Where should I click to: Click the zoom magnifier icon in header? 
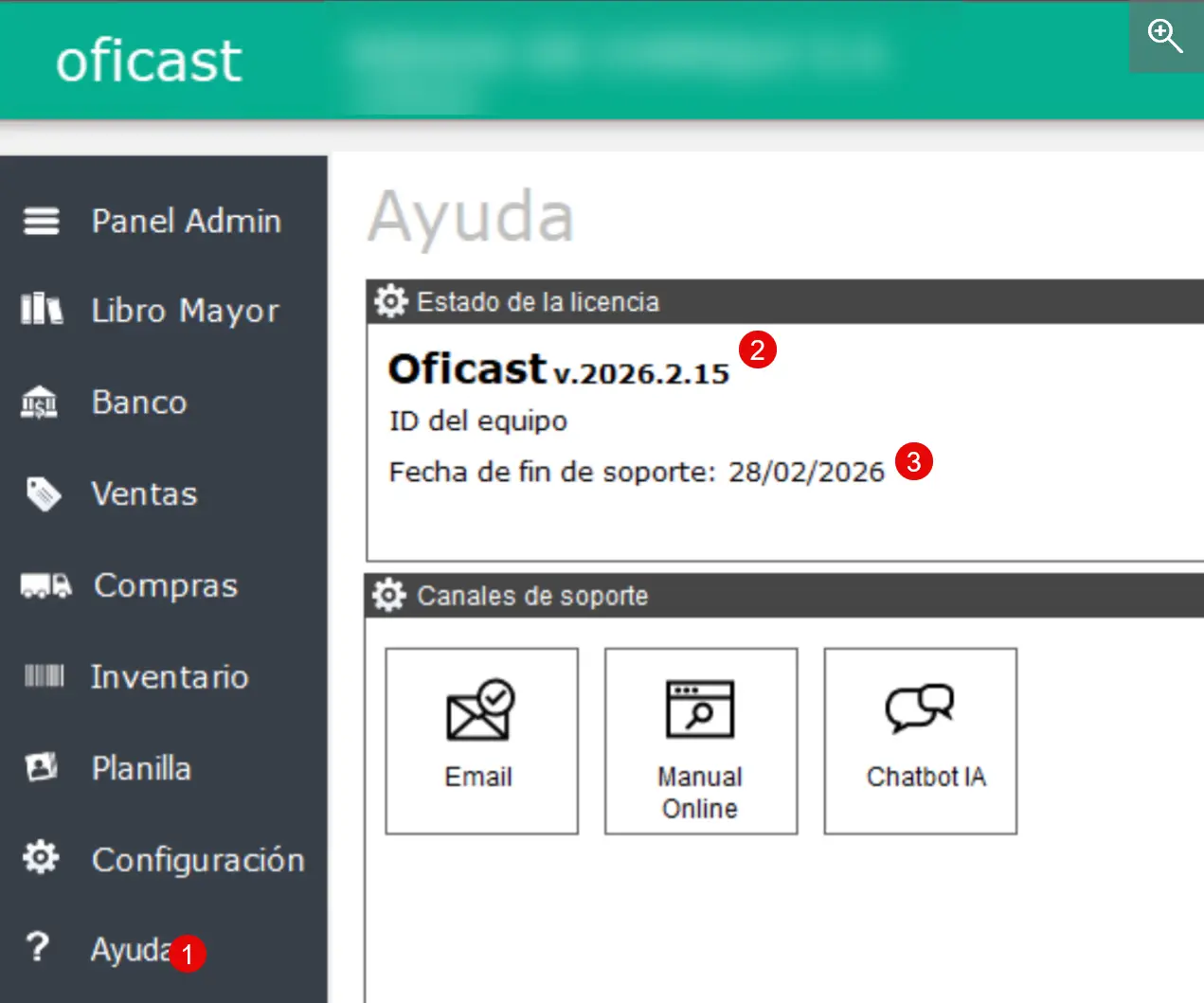[1165, 36]
